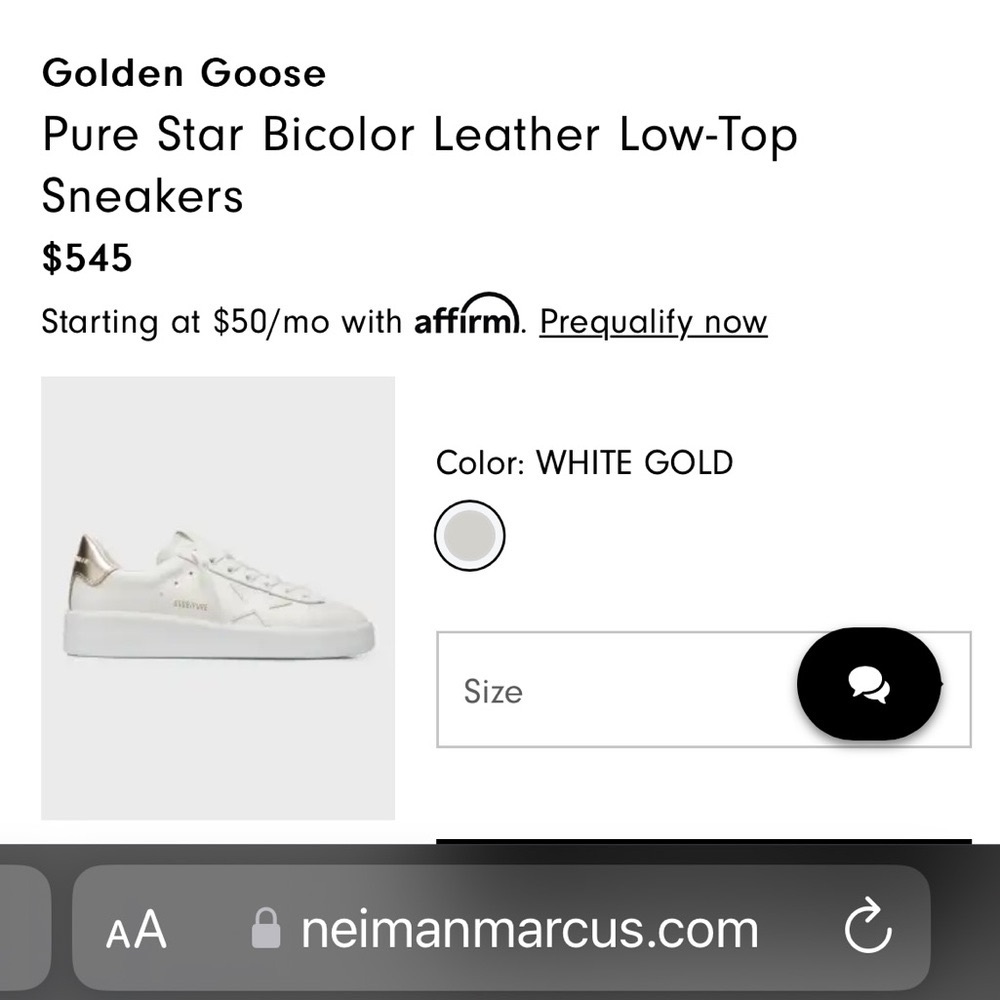Tap the Affirm logo
The width and height of the screenshot is (1000, 1000).
464,319
